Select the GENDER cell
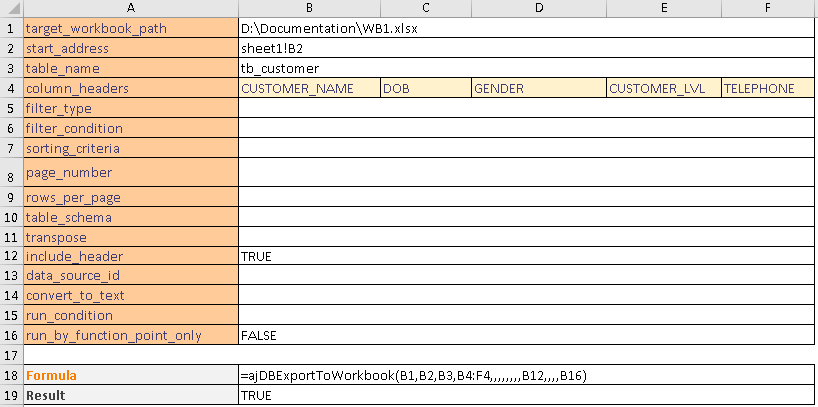Viewport: 818px width, 407px height. point(538,88)
